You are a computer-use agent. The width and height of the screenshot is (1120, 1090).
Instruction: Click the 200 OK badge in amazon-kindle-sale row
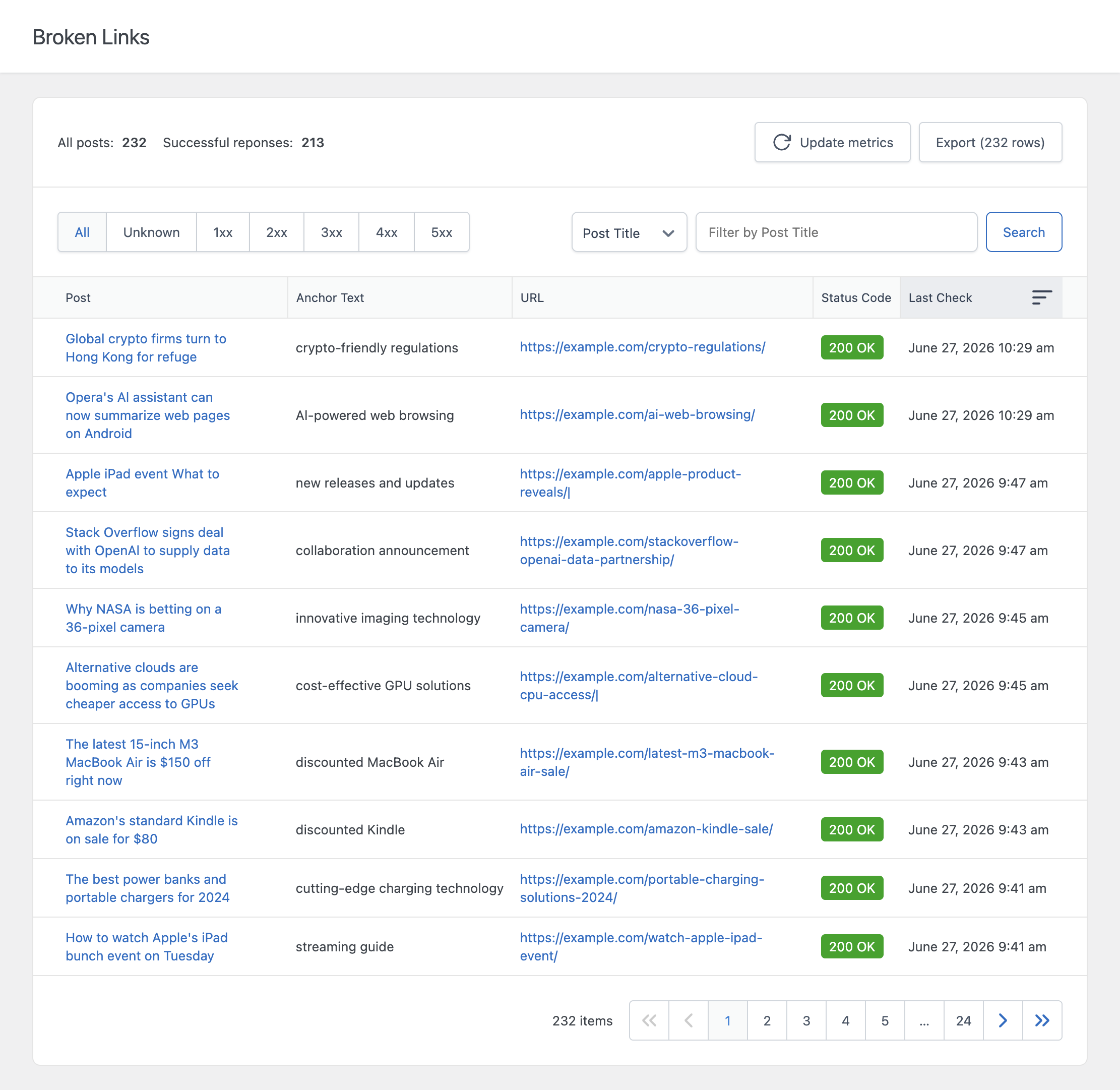click(x=851, y=829)
